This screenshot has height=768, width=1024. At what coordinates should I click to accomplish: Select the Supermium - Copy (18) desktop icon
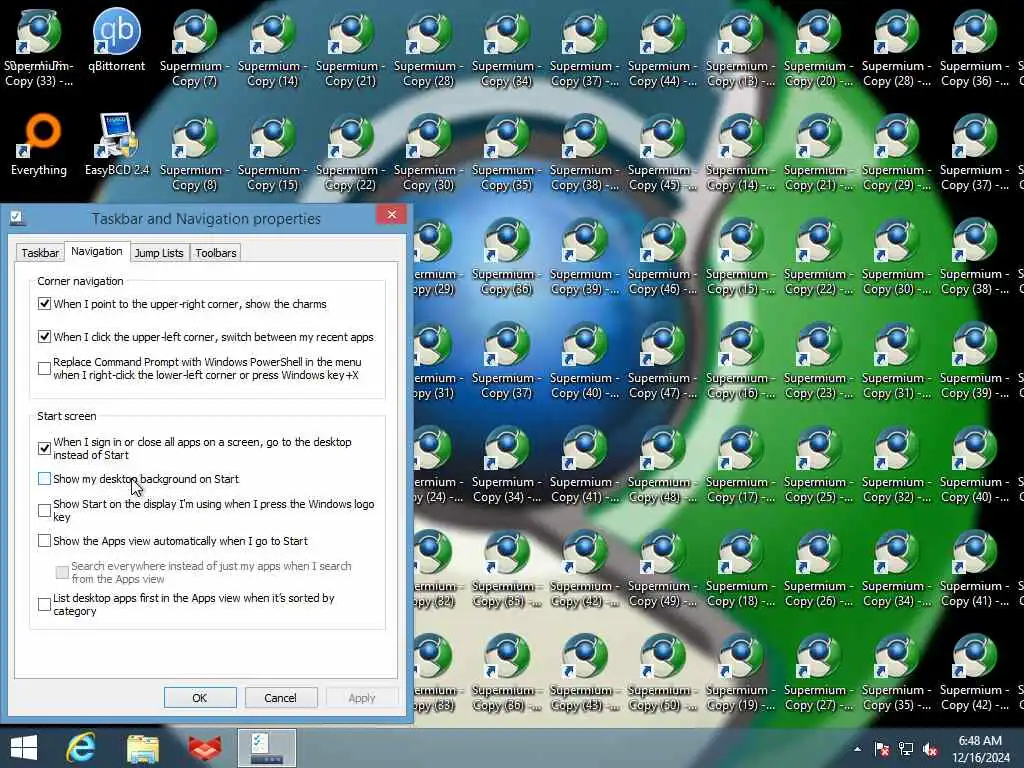[x=741, y=569]
